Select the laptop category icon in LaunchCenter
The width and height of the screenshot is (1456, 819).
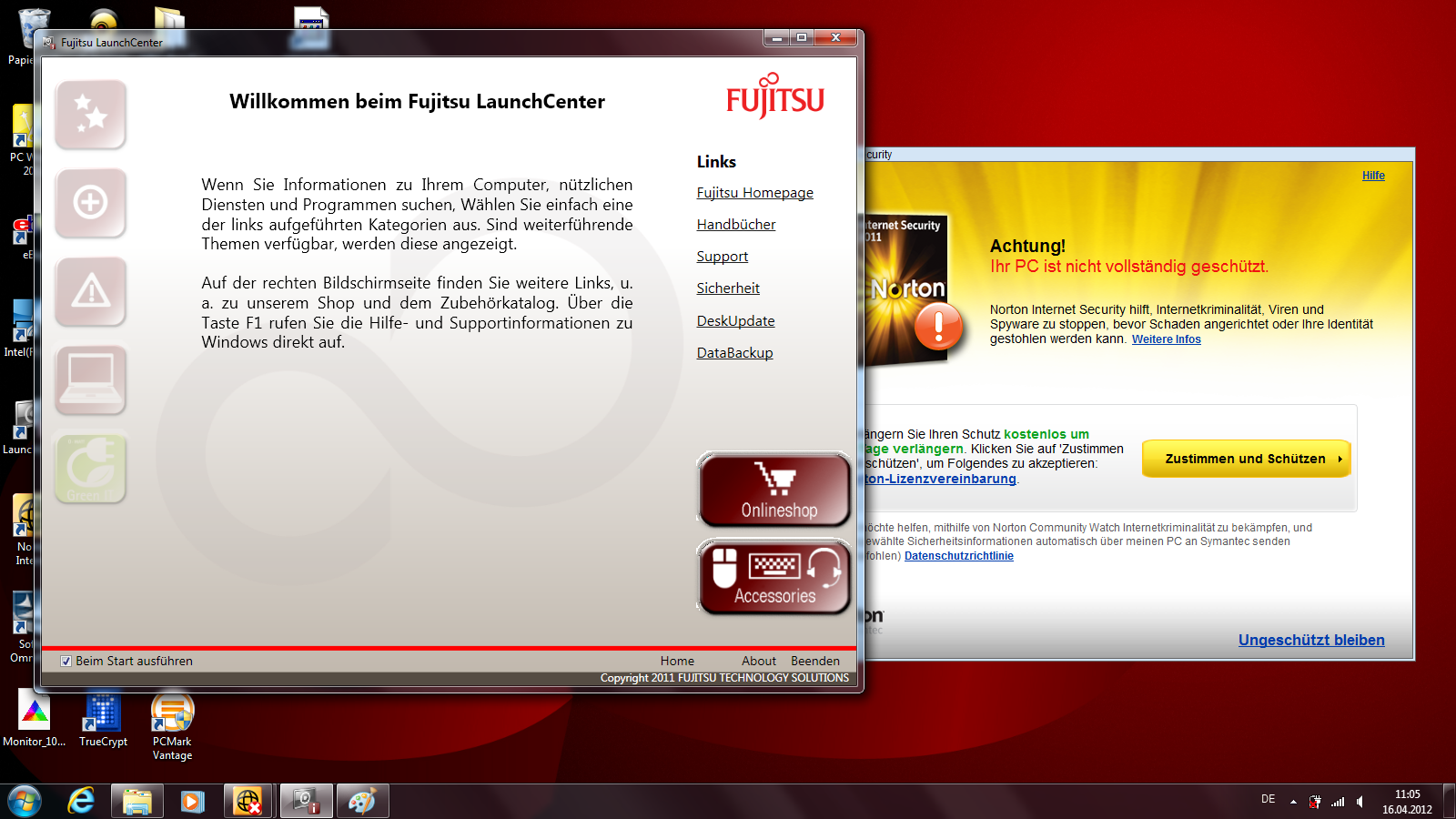tap(90, 379)
